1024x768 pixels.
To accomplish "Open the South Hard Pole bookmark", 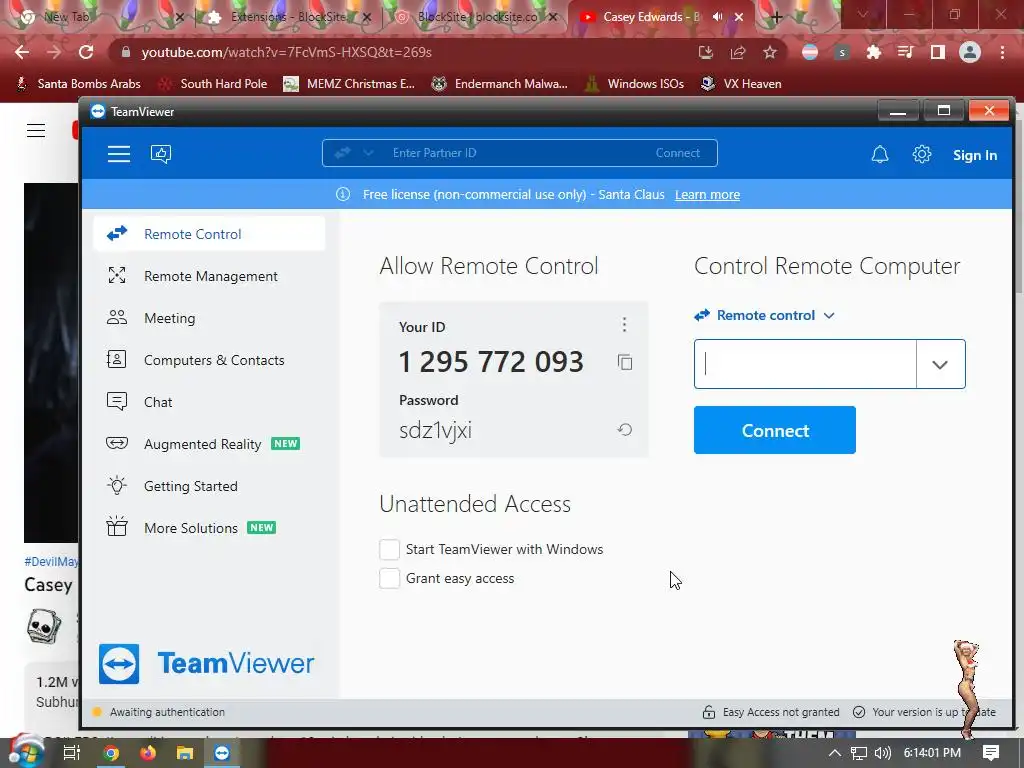I will 213,84.
